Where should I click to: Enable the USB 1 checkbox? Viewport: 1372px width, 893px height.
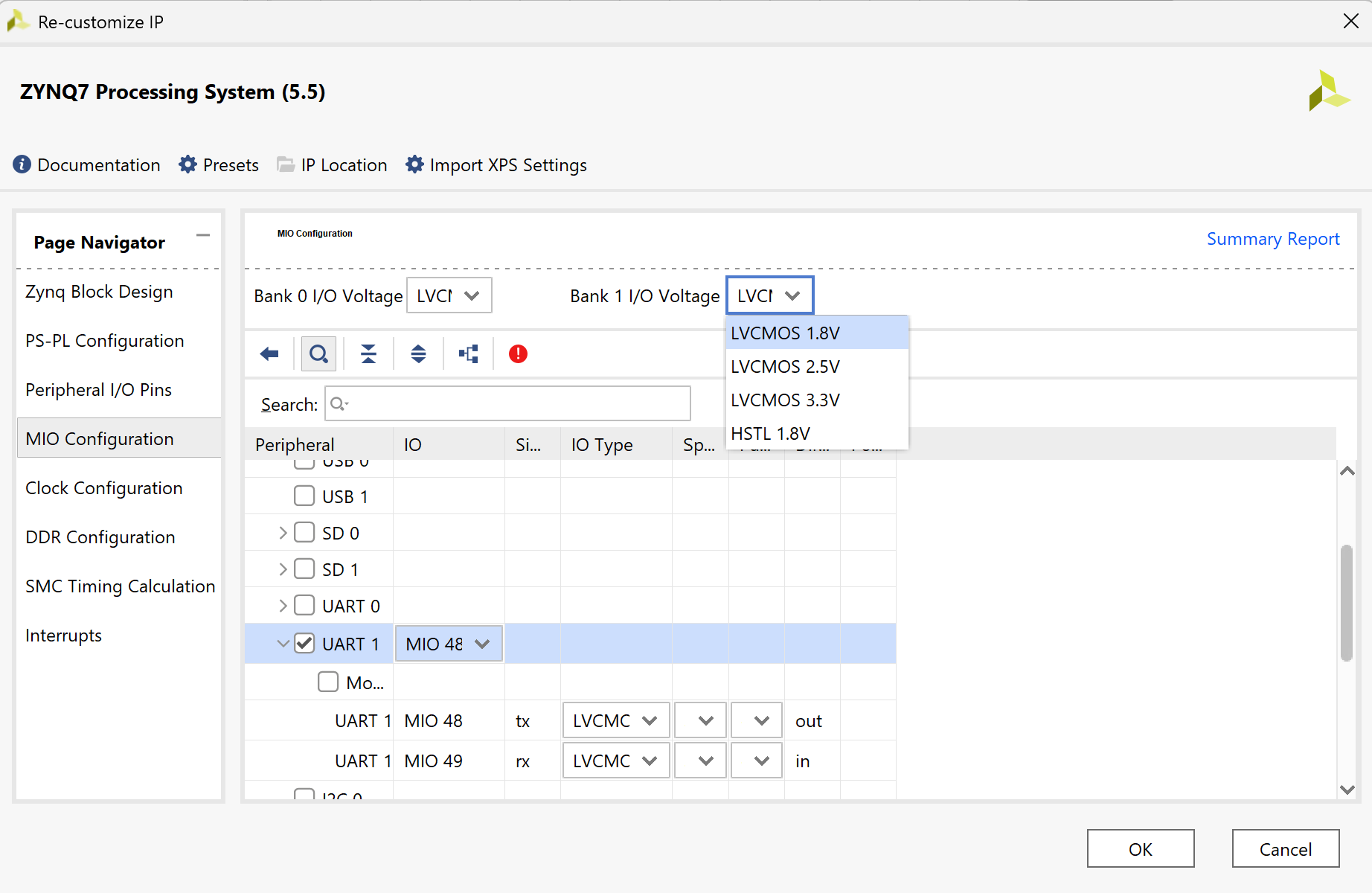304,496
